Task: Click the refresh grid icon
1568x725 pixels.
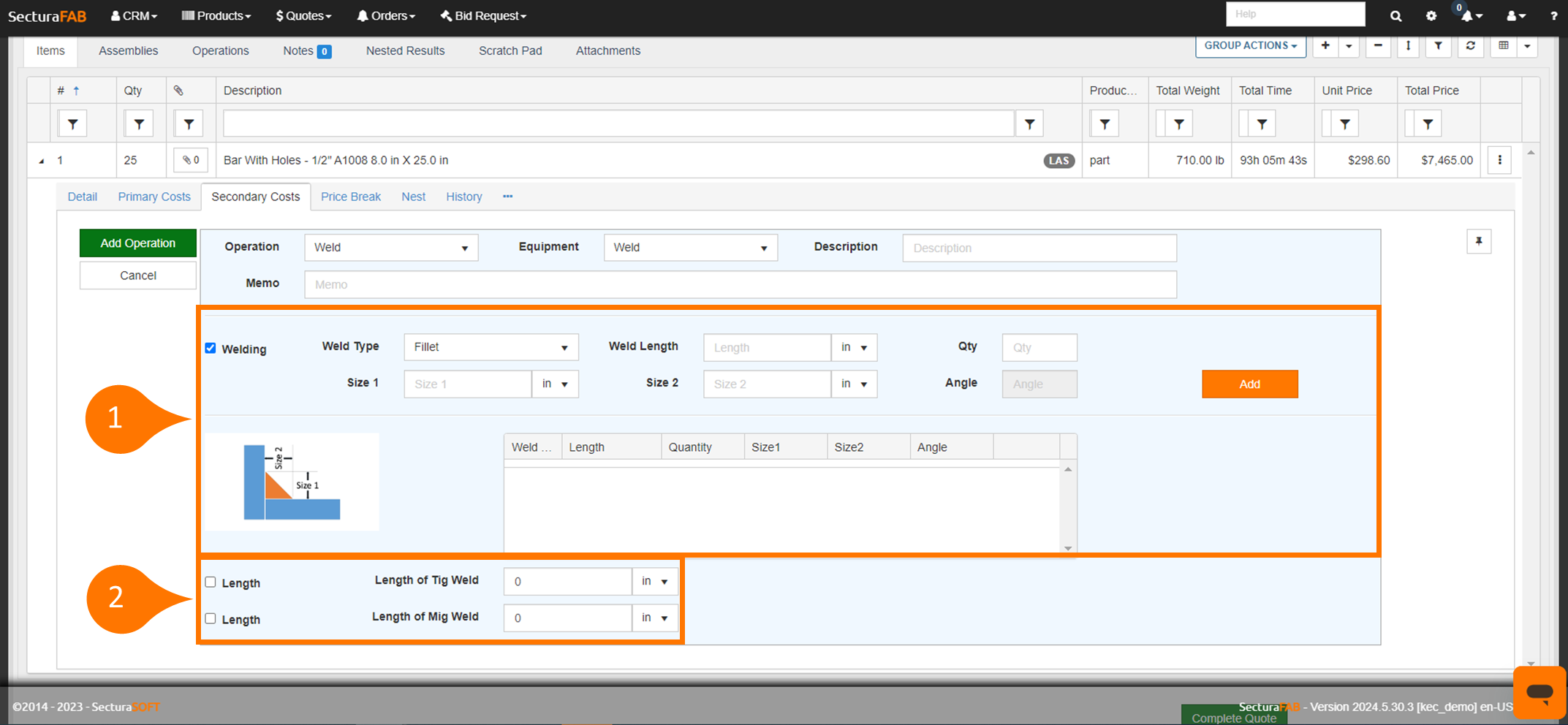Action: [x=1470, y=46]
